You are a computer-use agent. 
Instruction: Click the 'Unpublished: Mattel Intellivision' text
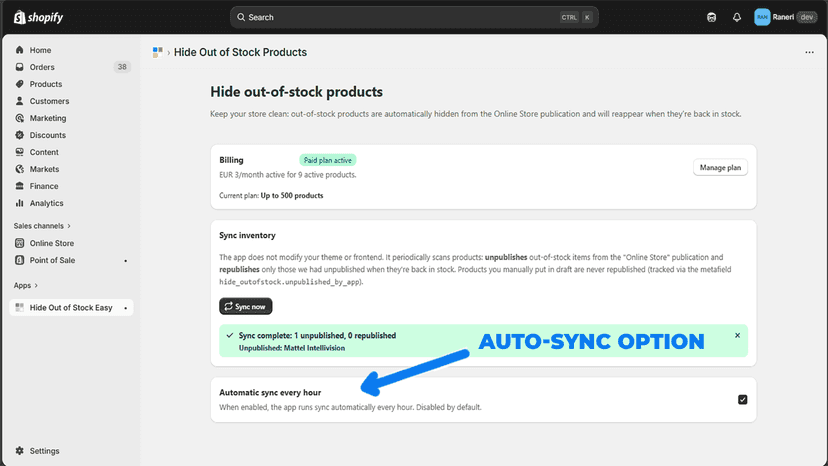(x=291, y=348)
